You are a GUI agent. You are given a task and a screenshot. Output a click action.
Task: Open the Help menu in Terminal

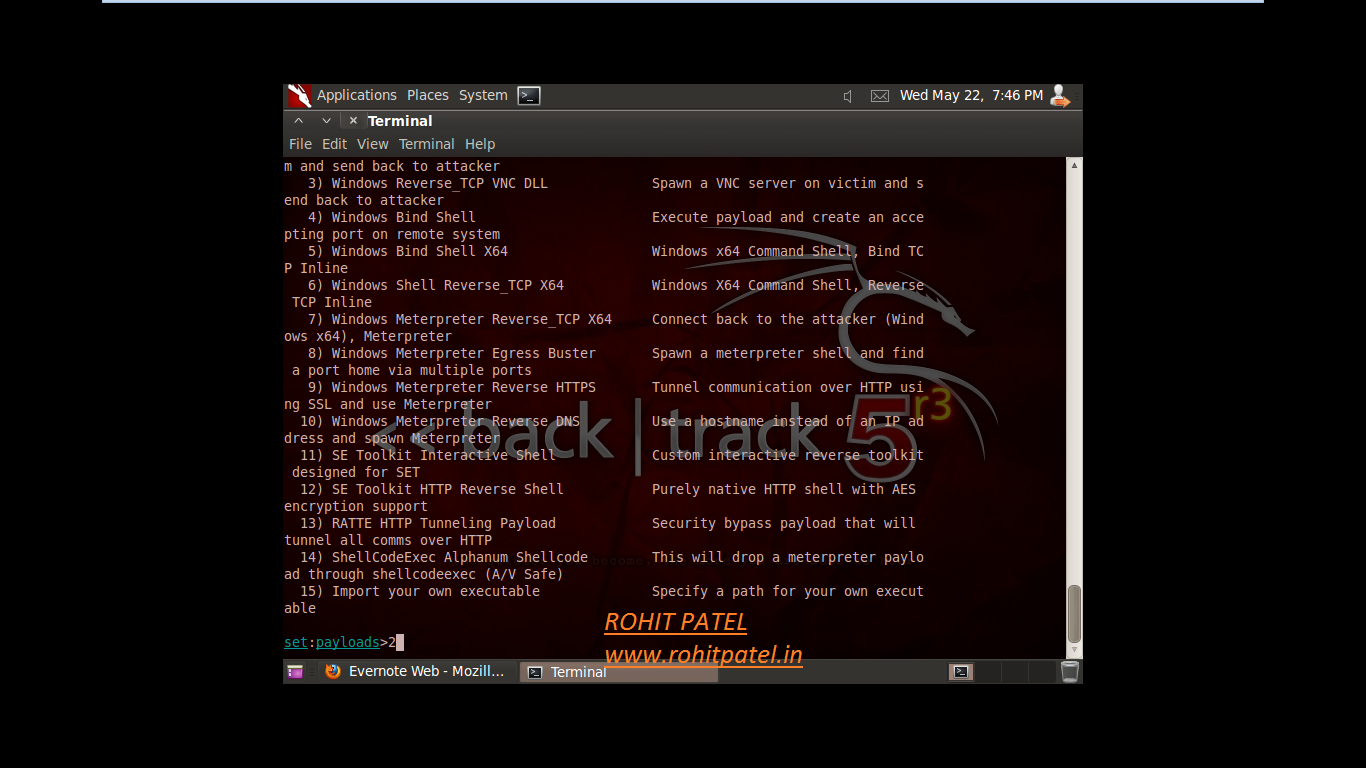coord(480,144)
